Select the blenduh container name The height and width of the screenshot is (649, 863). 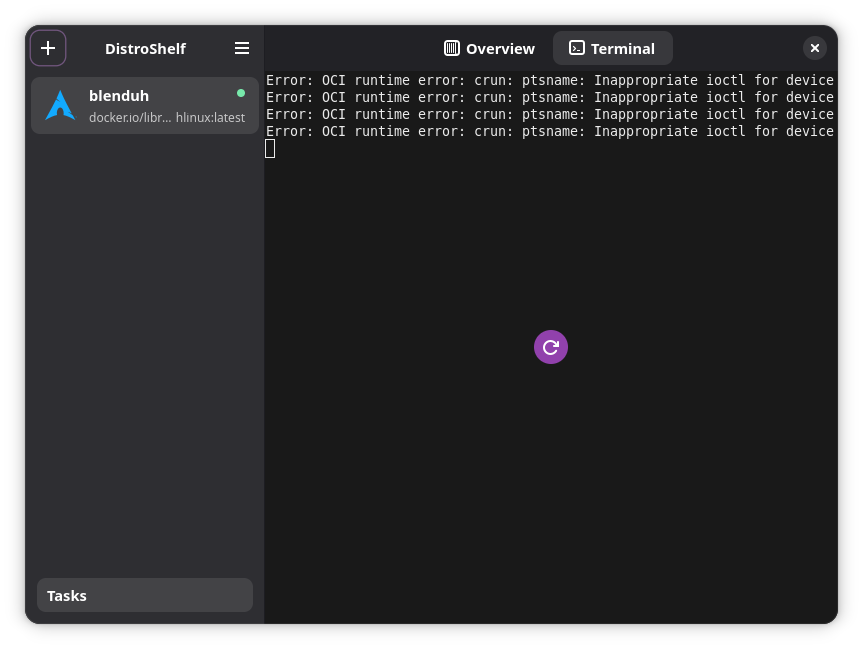(119, 96)
